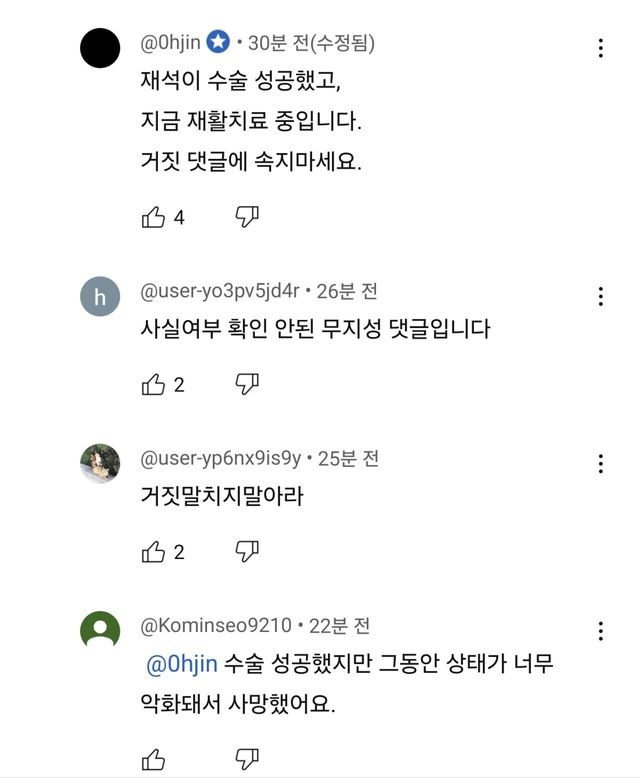Like the comment by @0hjin
The width and height of the screenshot is (640, 778).
pyautogui.click(x=153, y=217)
